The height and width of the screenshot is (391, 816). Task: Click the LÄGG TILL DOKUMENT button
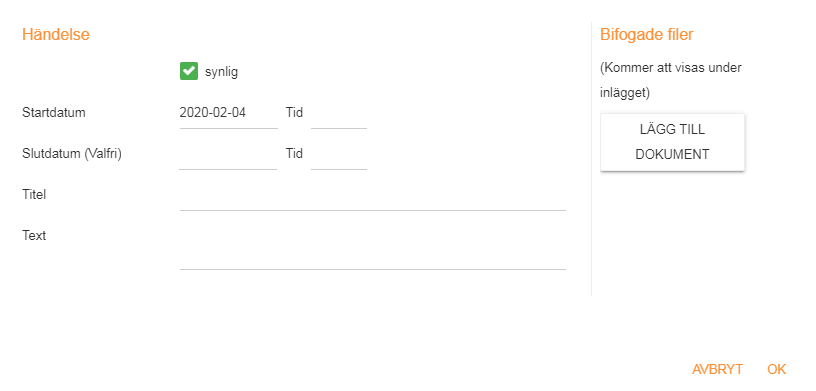pos(672,142)
